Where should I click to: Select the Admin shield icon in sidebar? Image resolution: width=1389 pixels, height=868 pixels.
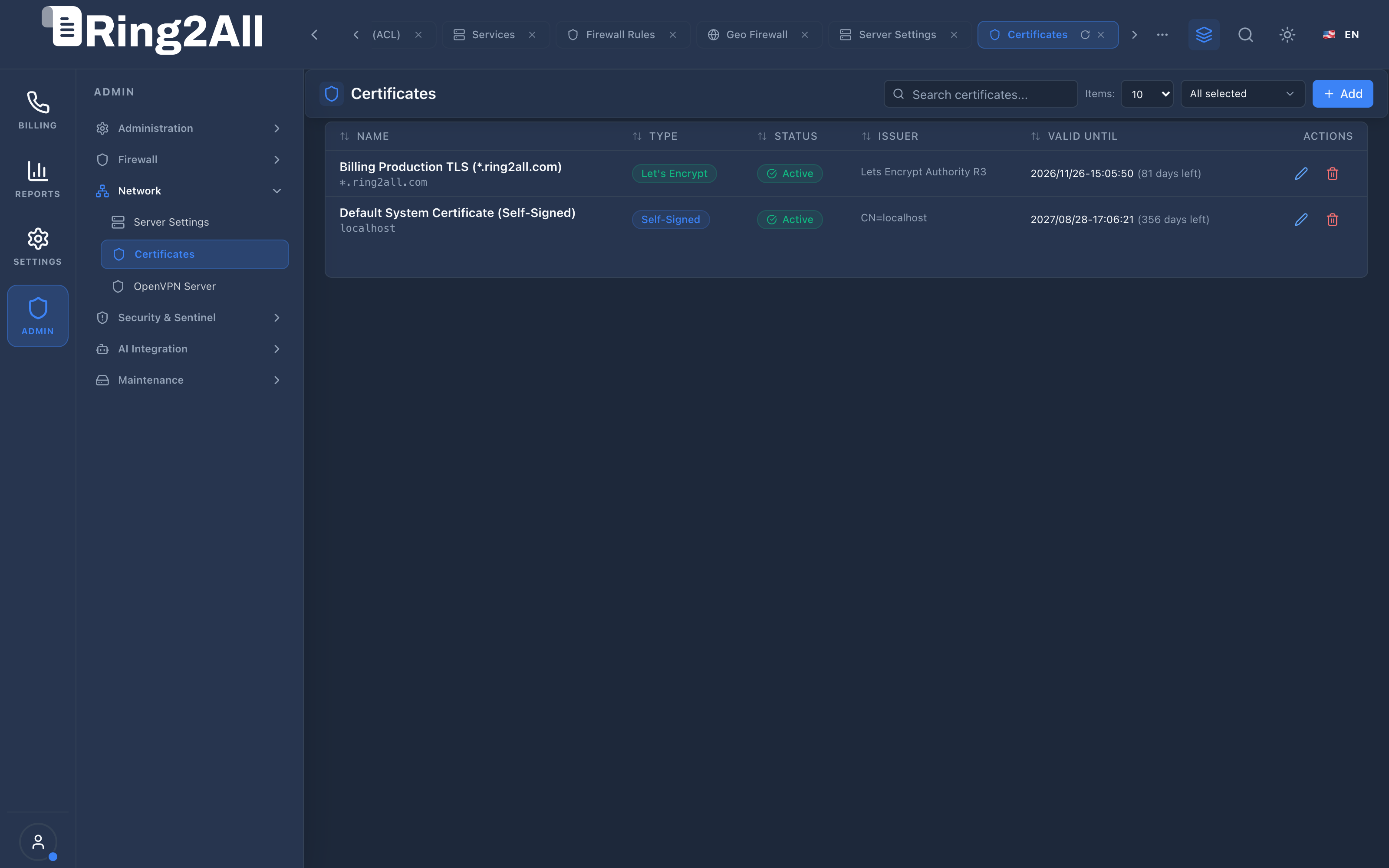37,316
